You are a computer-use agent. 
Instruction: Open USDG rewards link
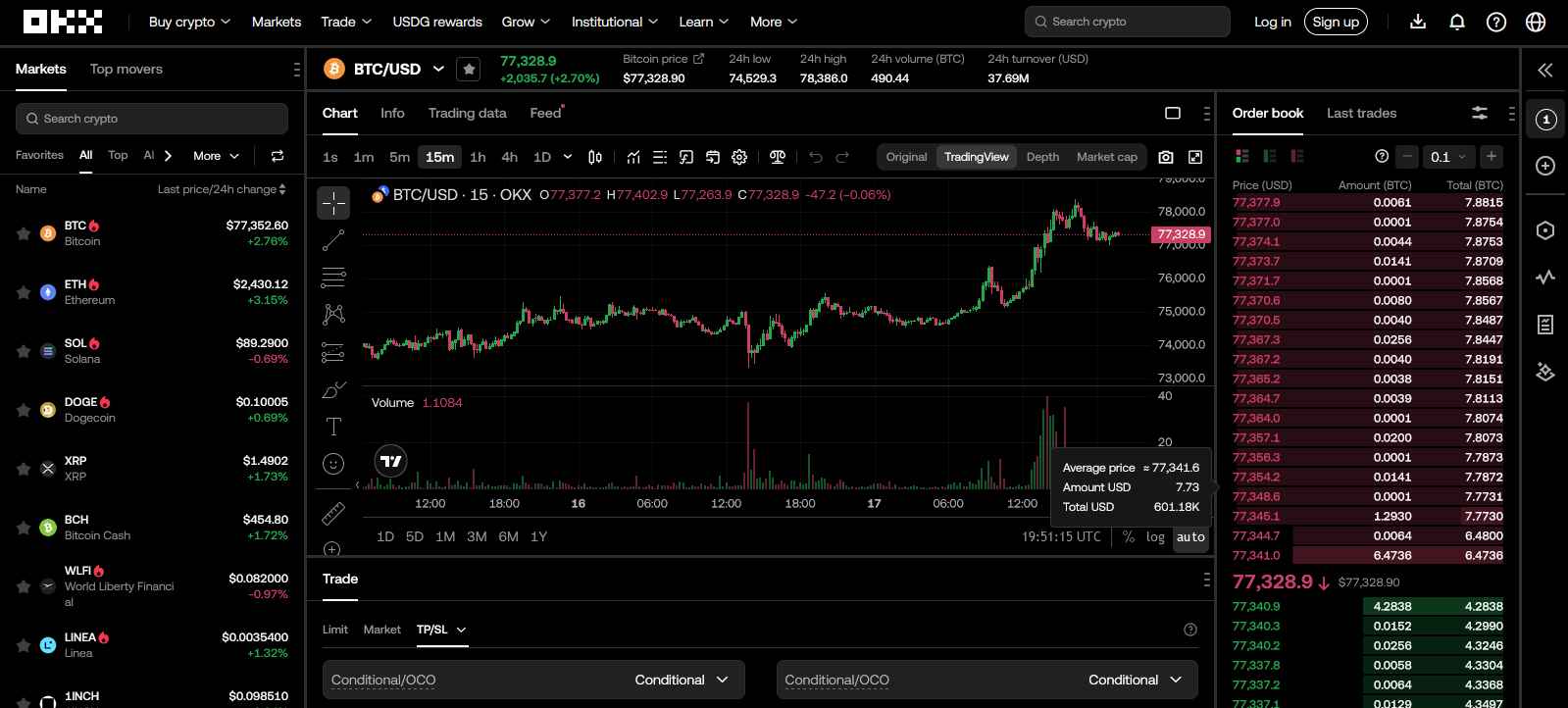pyautogui.click(x=437, y=22)
